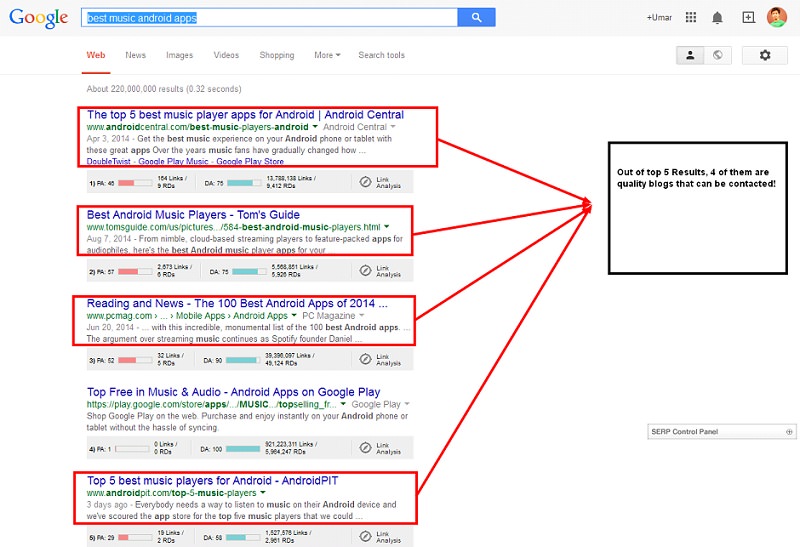The image size is (800, 547).
Task: Select the News tab
Action: tap(135, 55)
